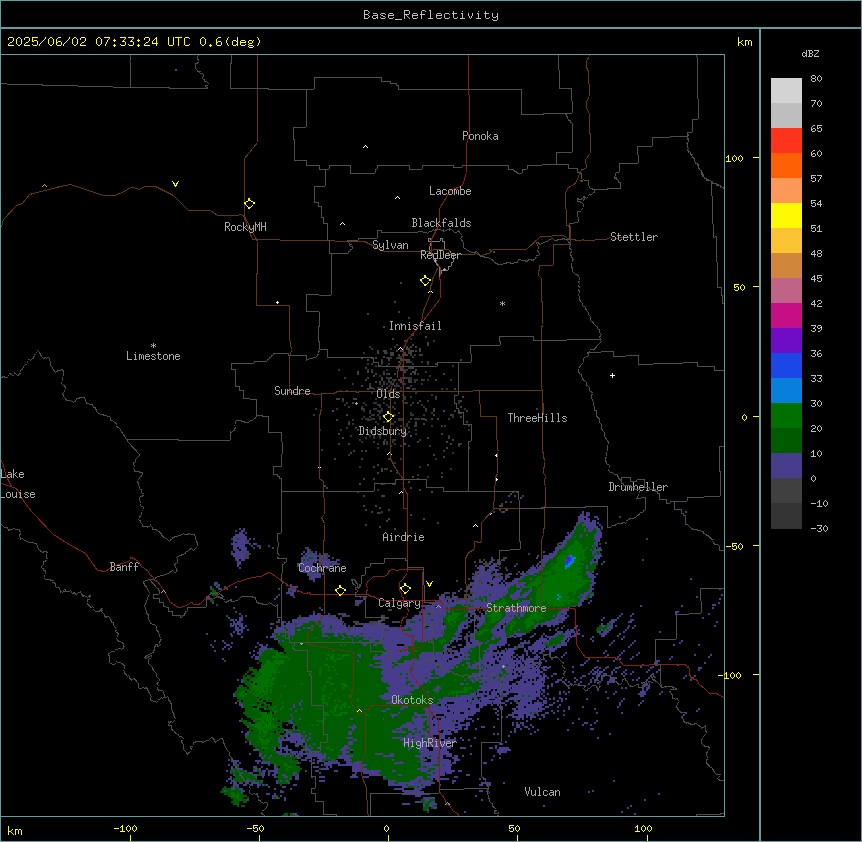Click the deep orange swatch between 60 and 57
862x842 pixels.
point(786,165)
